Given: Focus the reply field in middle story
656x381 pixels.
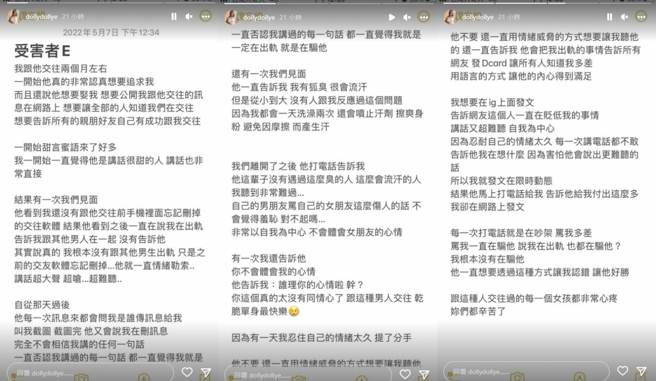Looking at the screenshot, I should [308, 374].
